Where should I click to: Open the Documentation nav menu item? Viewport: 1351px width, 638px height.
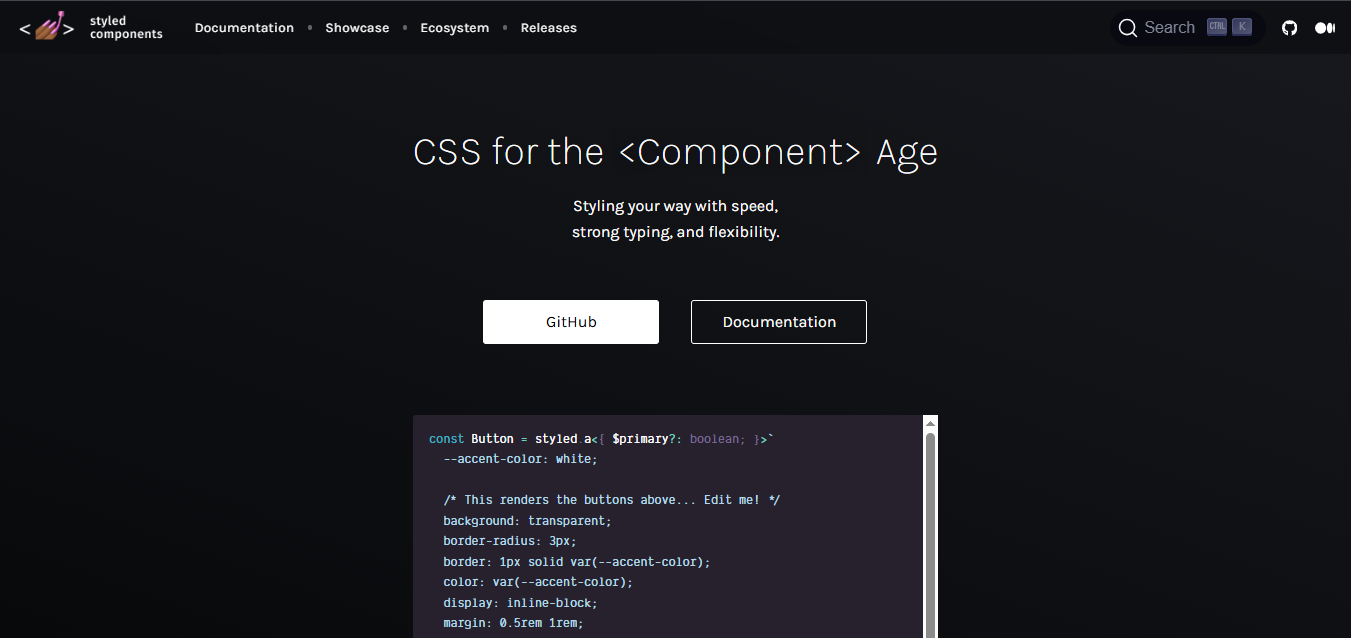[x=244, y=28]
